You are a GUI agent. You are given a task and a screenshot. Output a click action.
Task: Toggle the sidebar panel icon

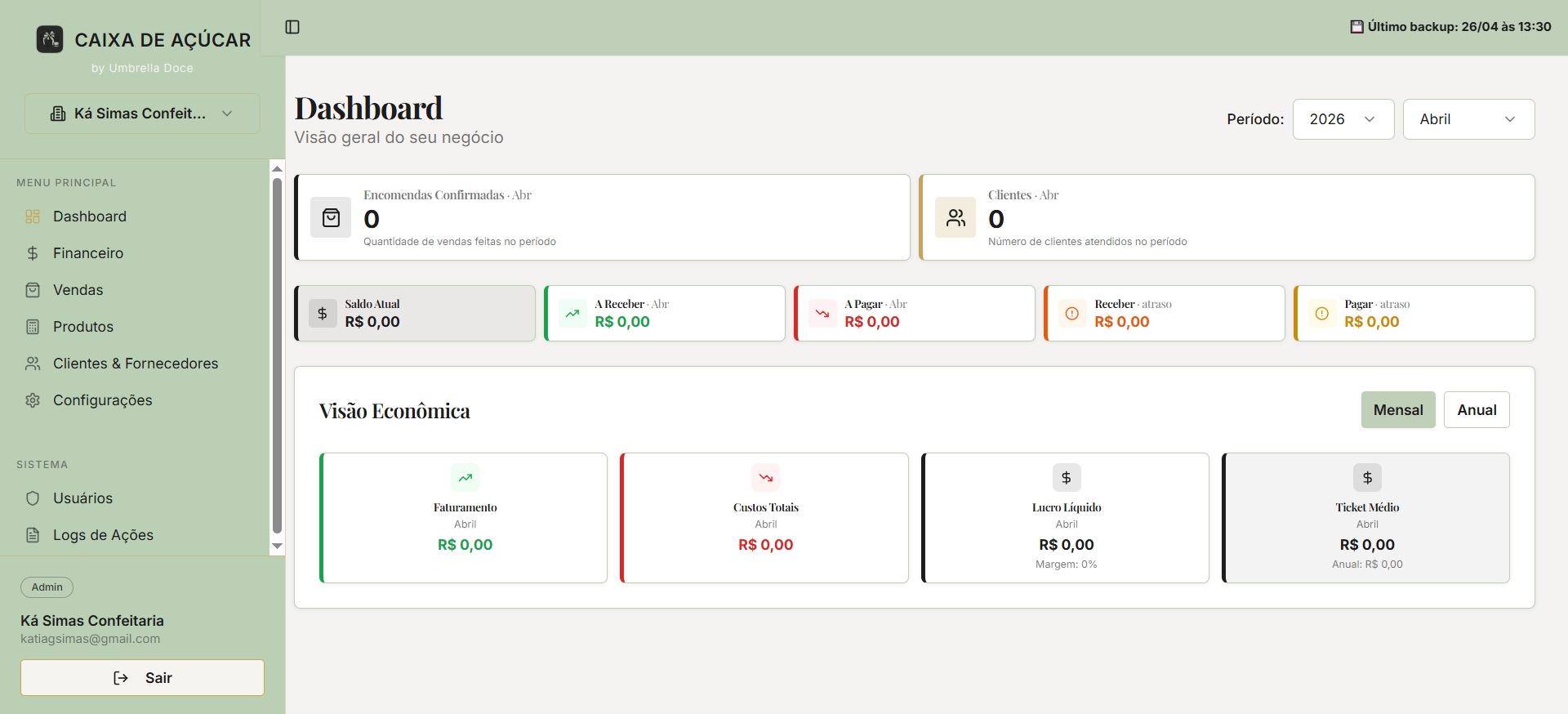point(292,27)
